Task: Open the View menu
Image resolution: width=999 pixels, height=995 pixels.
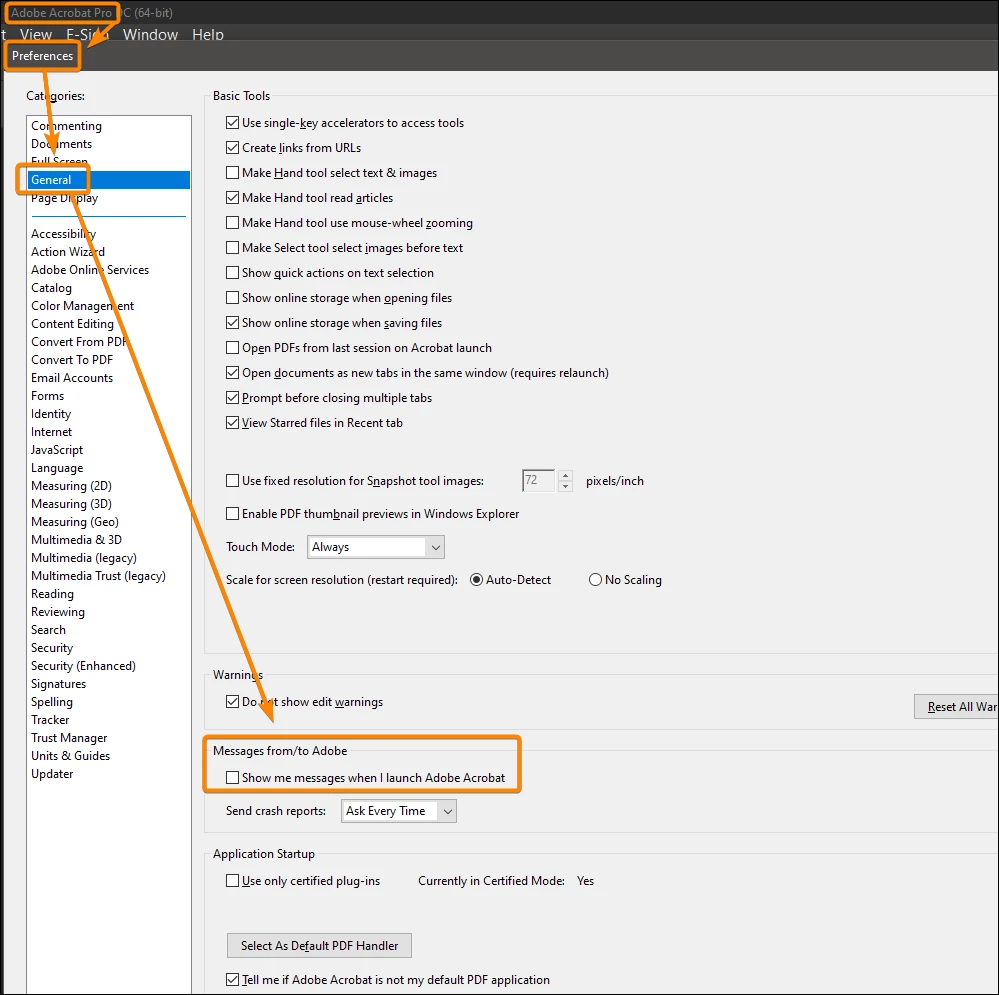Action: 36,34
